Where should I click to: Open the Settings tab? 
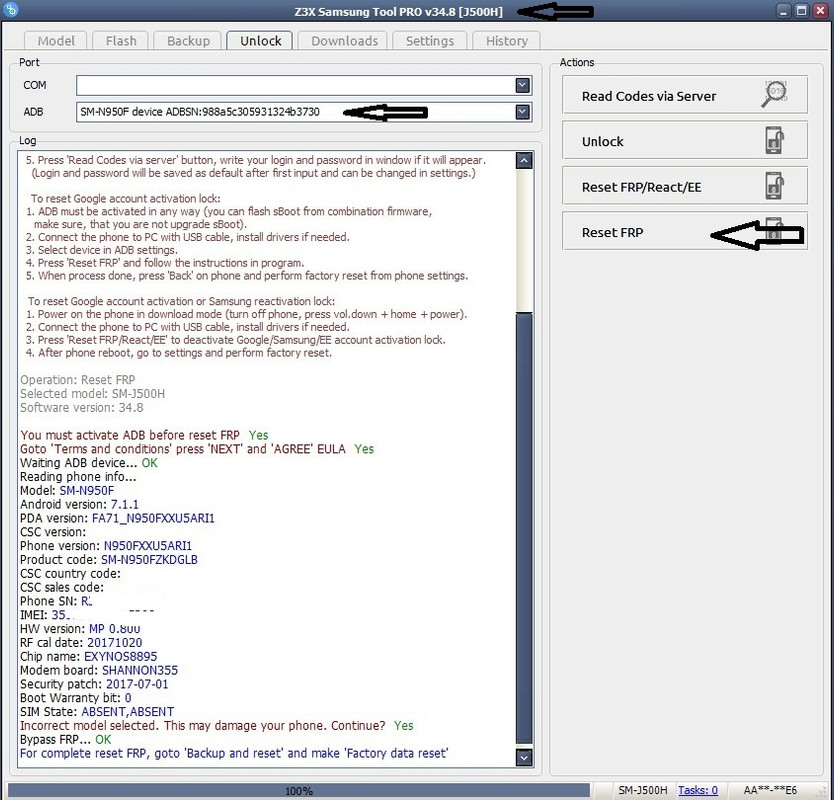[430, 41]
